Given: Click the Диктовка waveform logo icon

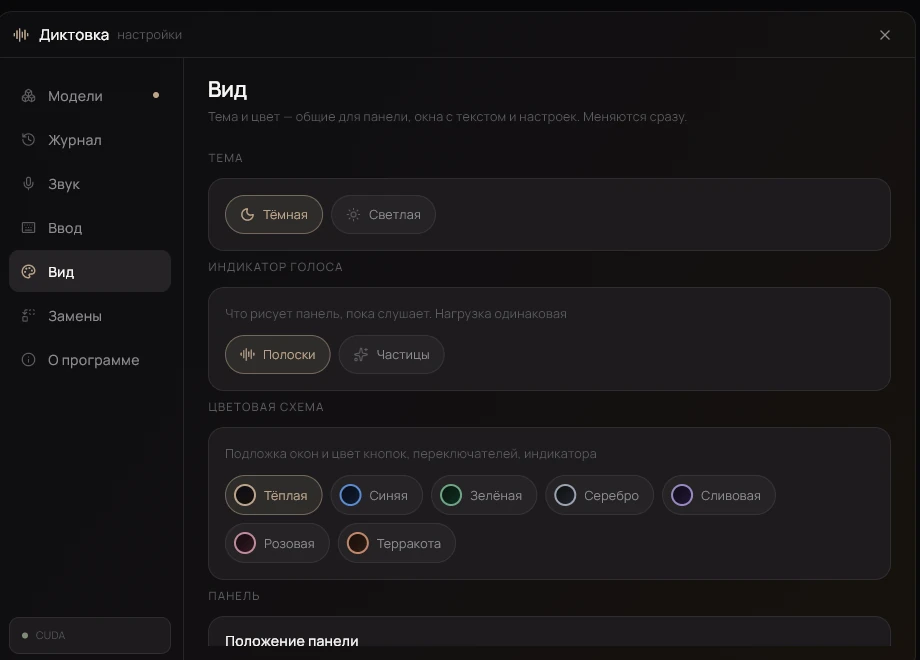Looking at the screenshot, I should (x=21, y=35).
